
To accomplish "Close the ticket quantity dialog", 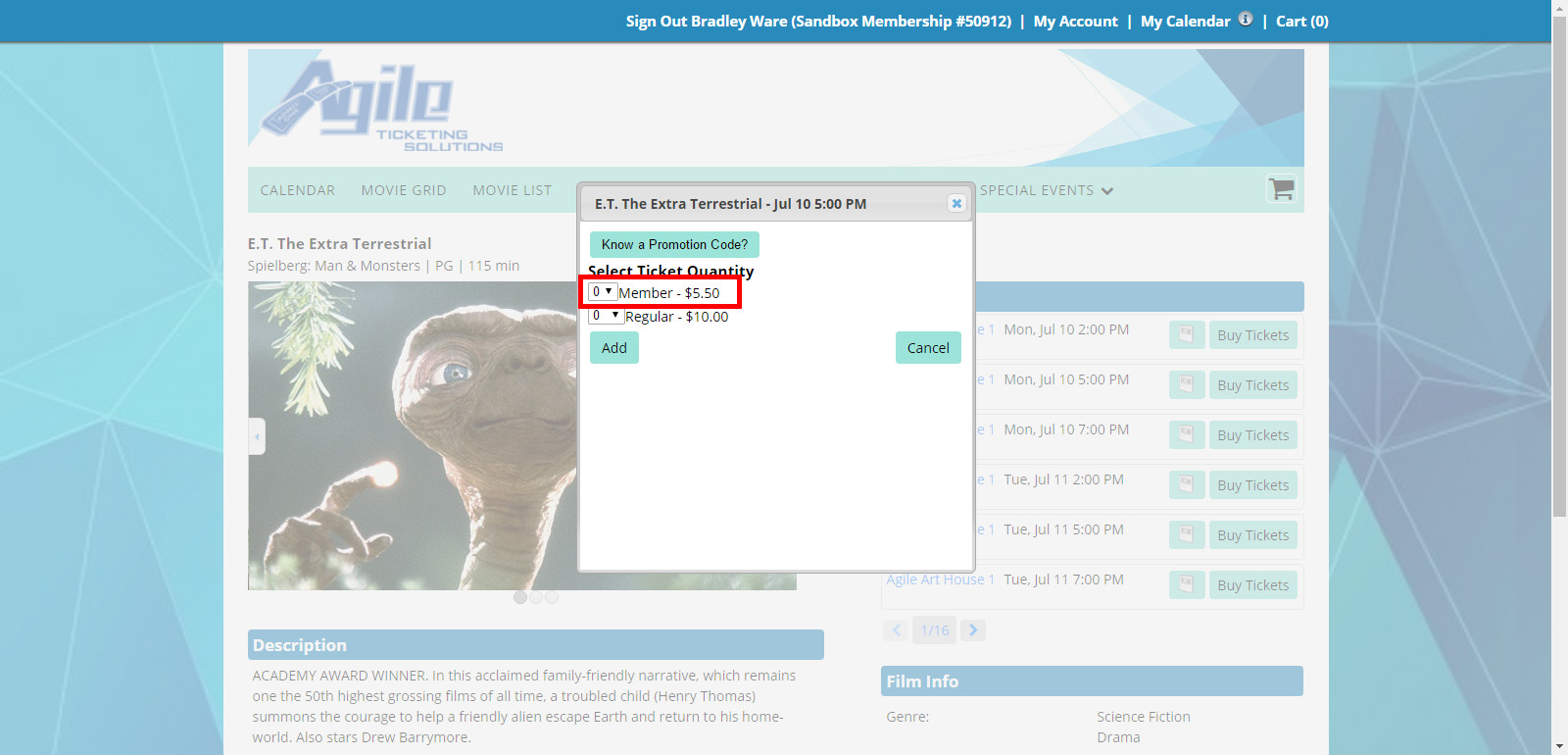I will 956,203.
